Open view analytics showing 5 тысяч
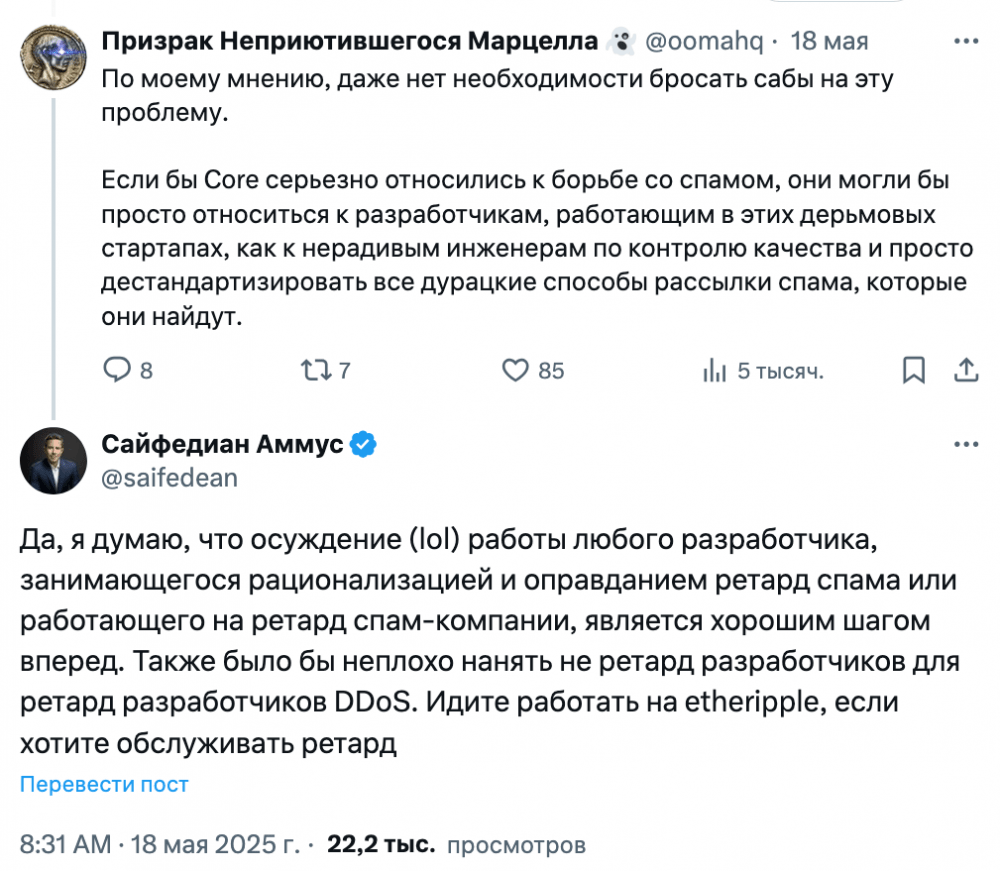The image size is (1000, 871). tap(763, 370)
